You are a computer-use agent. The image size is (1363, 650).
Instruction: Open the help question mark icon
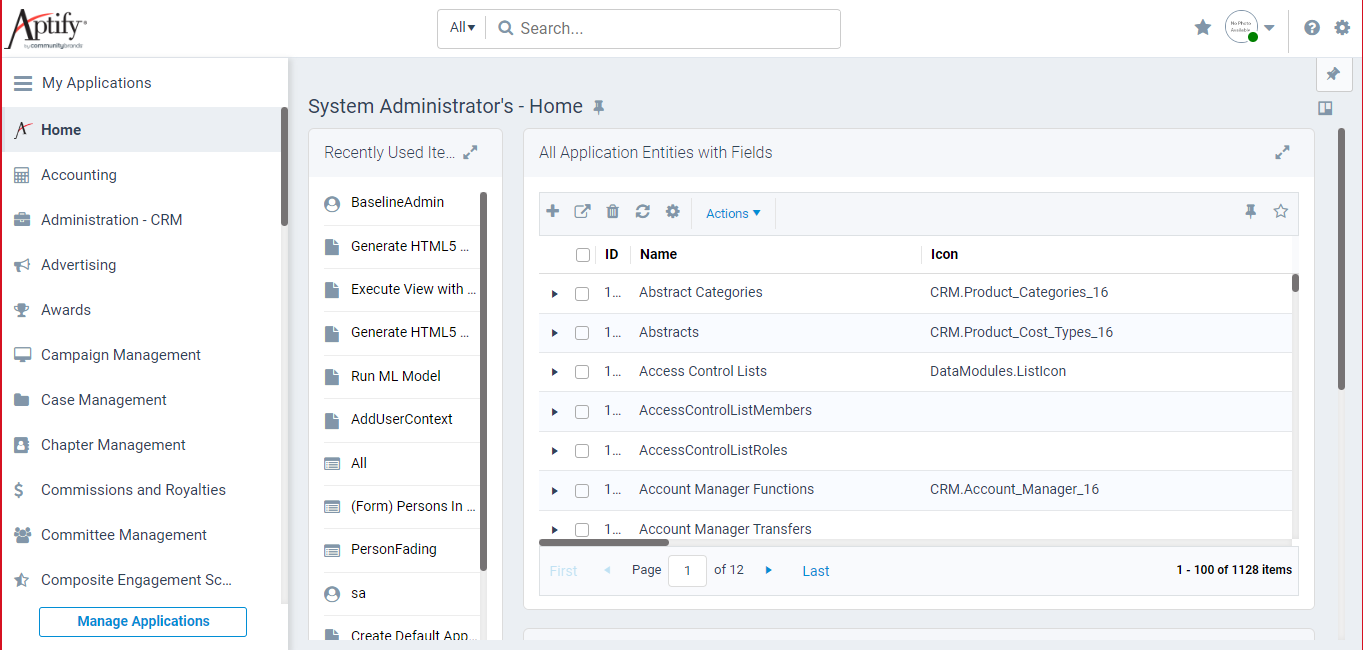tap(1312, 28)
